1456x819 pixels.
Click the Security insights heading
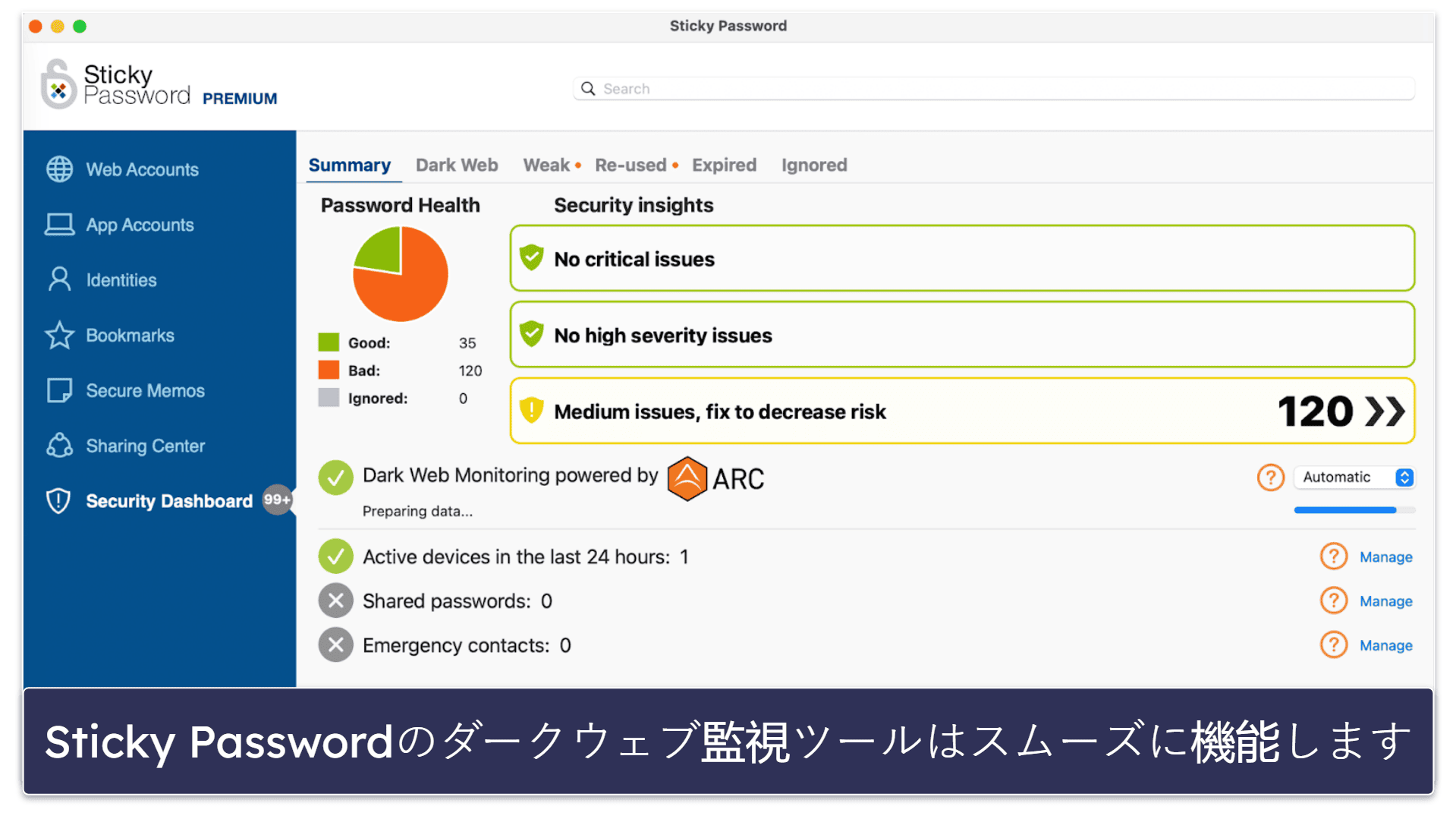click(x=634, y=205)
